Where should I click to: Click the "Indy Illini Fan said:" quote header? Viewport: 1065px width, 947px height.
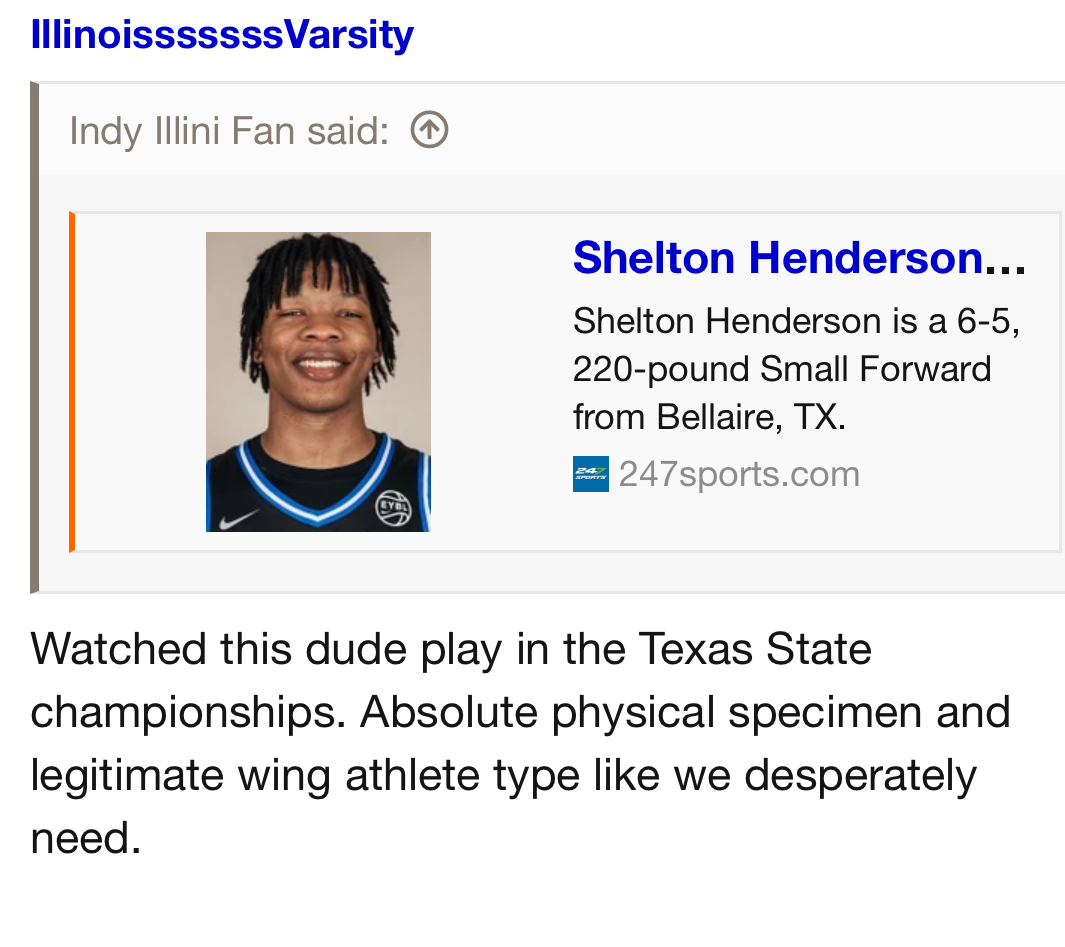(229, 131)
